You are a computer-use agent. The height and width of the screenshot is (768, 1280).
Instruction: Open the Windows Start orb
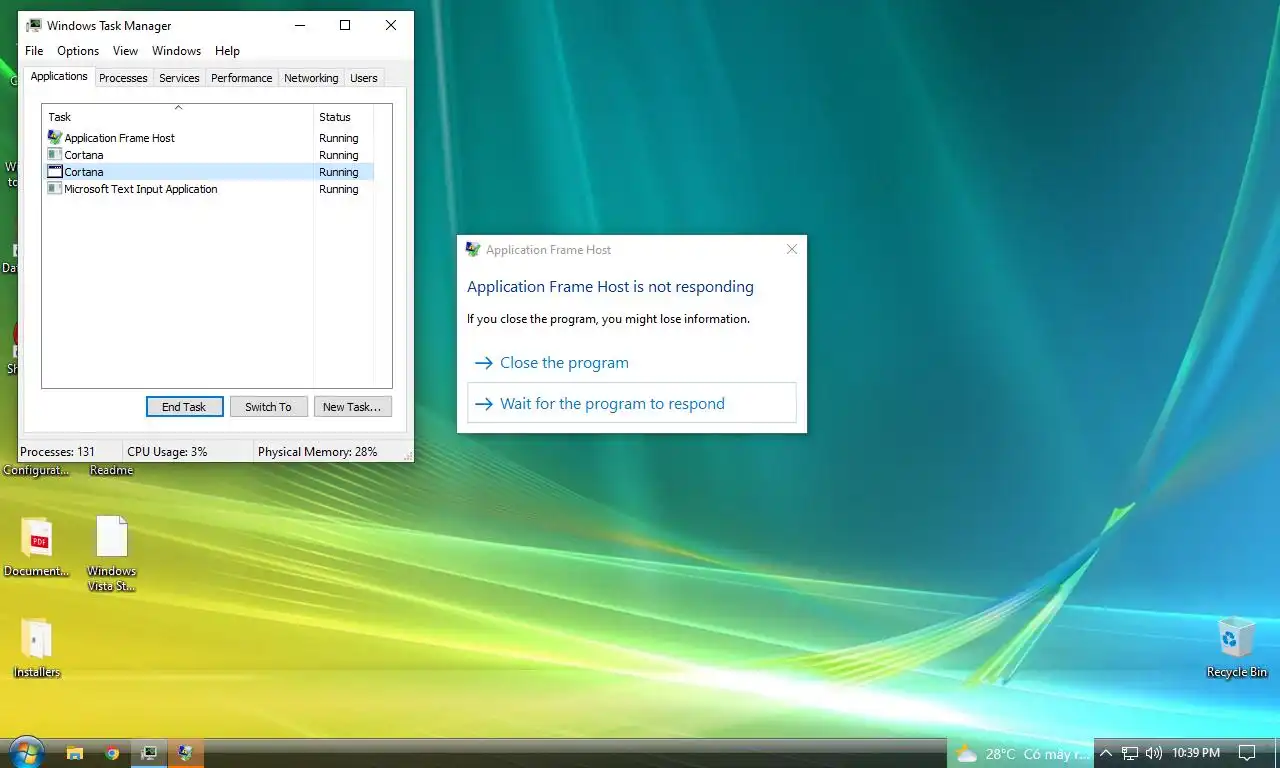tap(26, 752)
